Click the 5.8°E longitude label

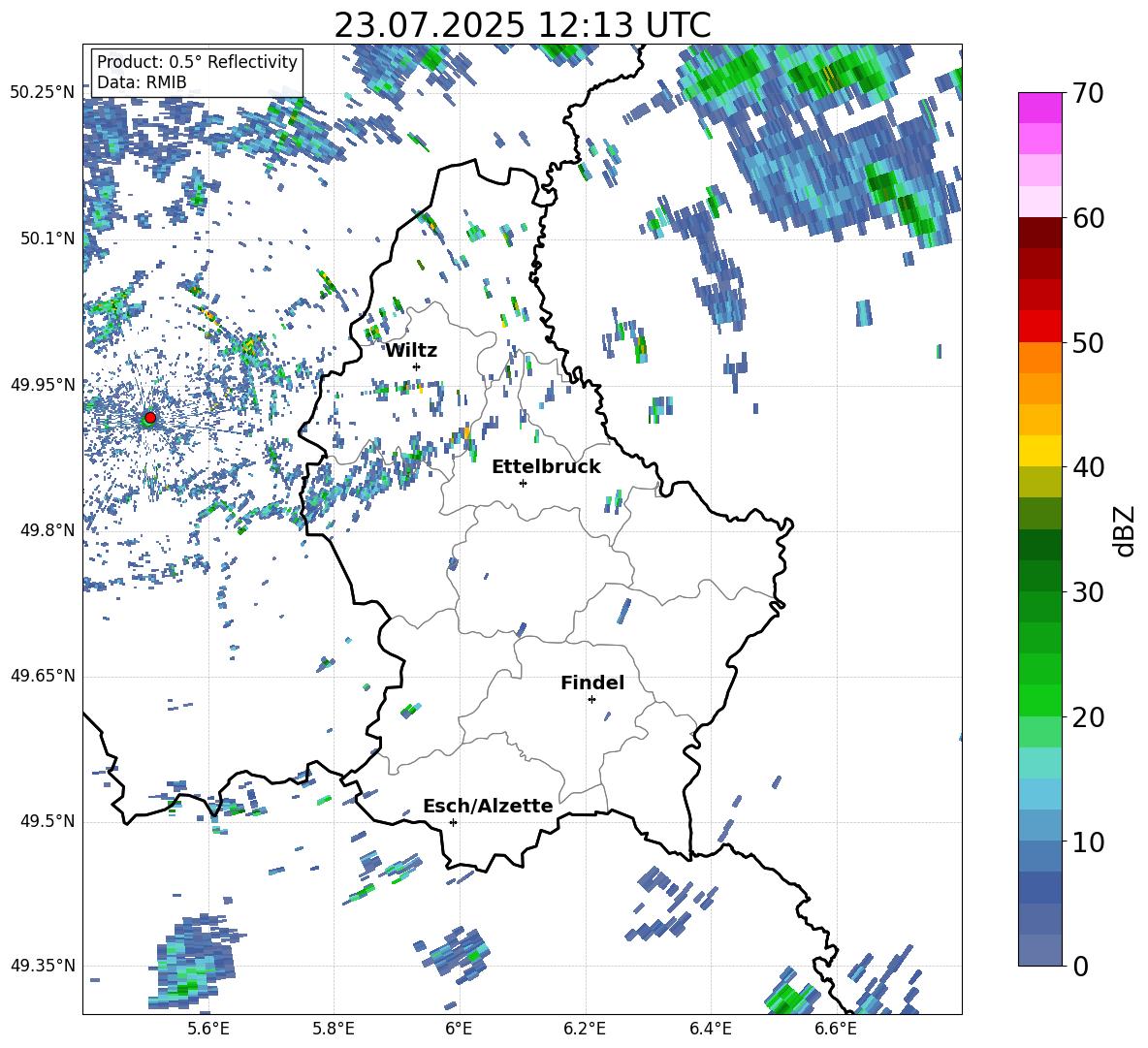334,1029
